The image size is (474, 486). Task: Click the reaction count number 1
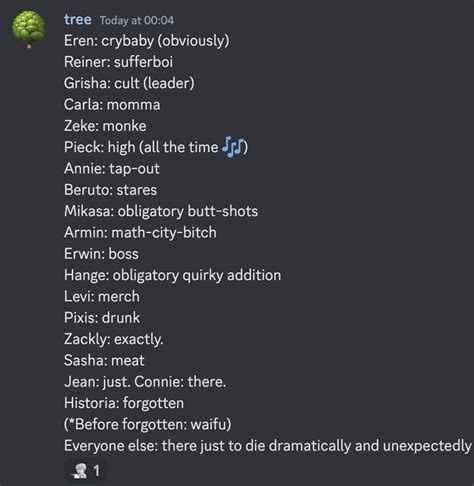pyautogui.click(x=97, y=471)
